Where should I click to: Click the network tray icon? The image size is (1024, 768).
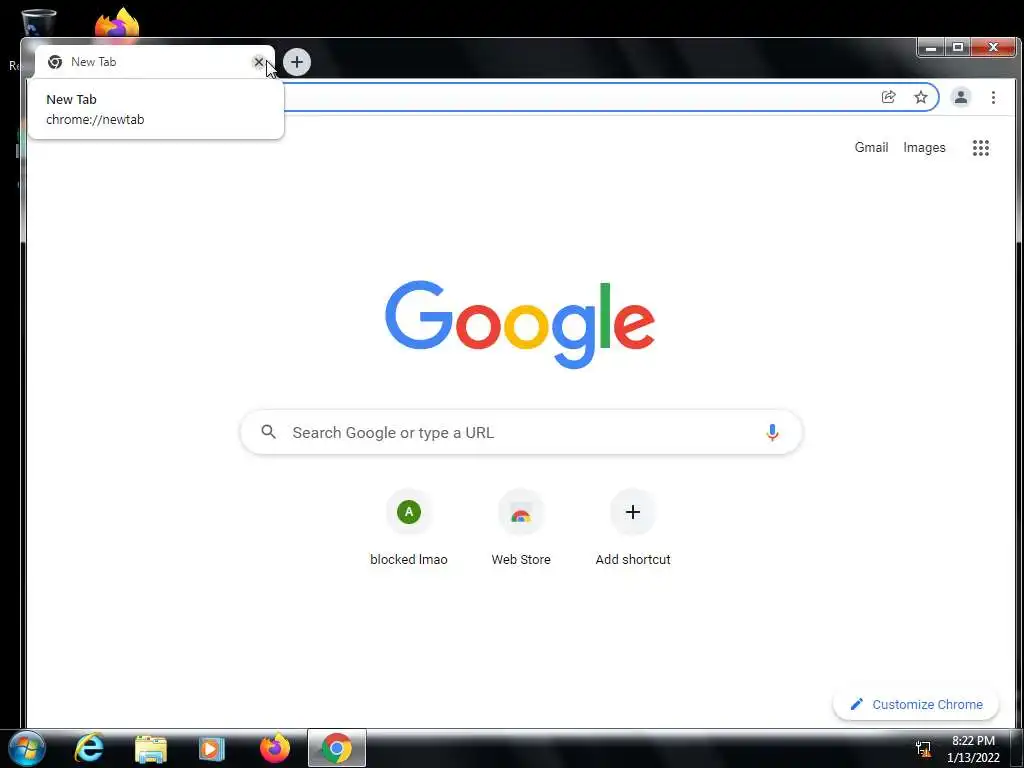click(x=923, y=748)
